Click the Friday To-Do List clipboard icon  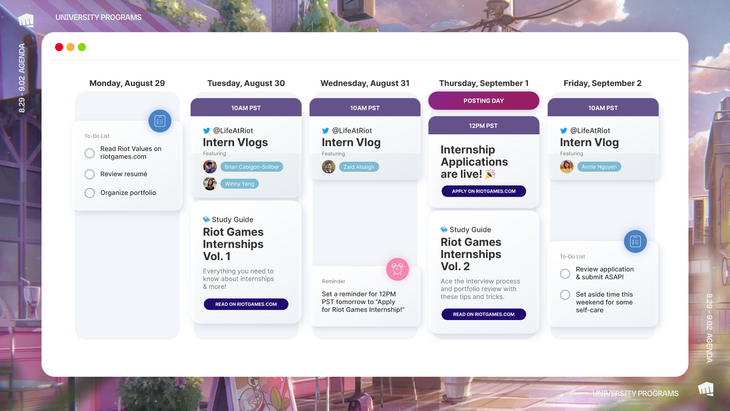point(635,241)
